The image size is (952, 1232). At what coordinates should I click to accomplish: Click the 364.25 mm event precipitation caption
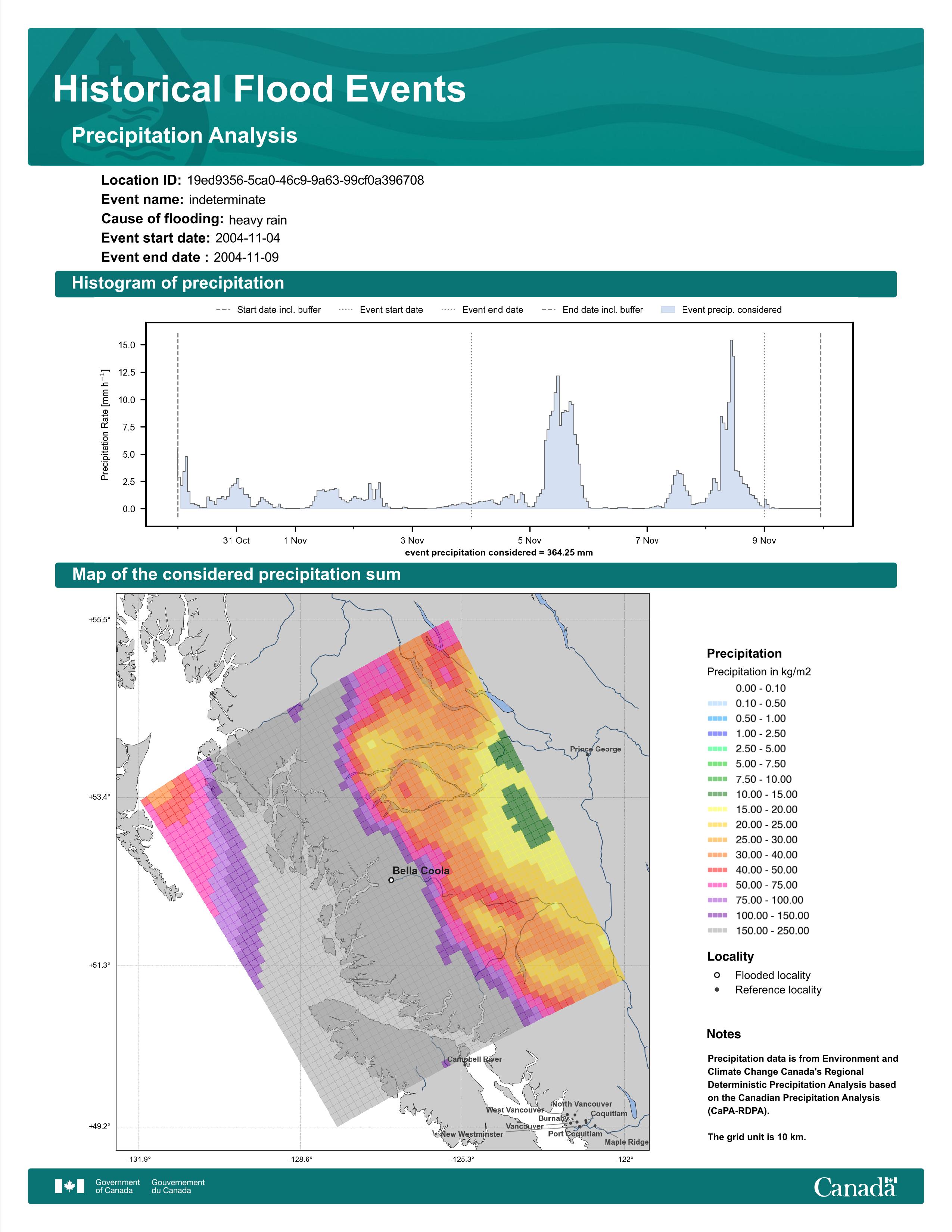(499, 552)
